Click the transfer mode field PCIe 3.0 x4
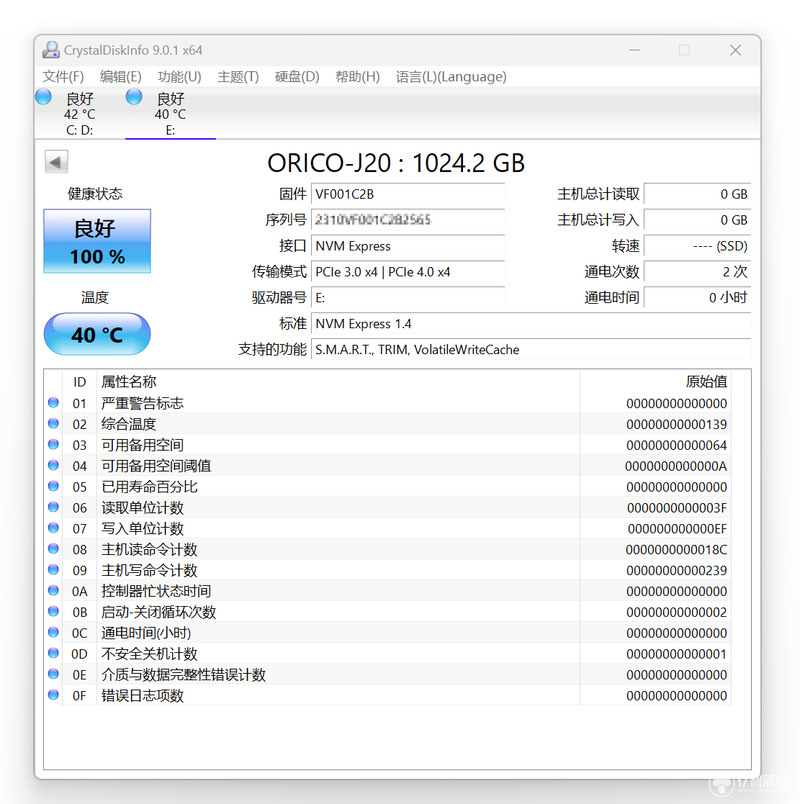The width and height of the screenshot is (800, 804). tap(408, 272)
